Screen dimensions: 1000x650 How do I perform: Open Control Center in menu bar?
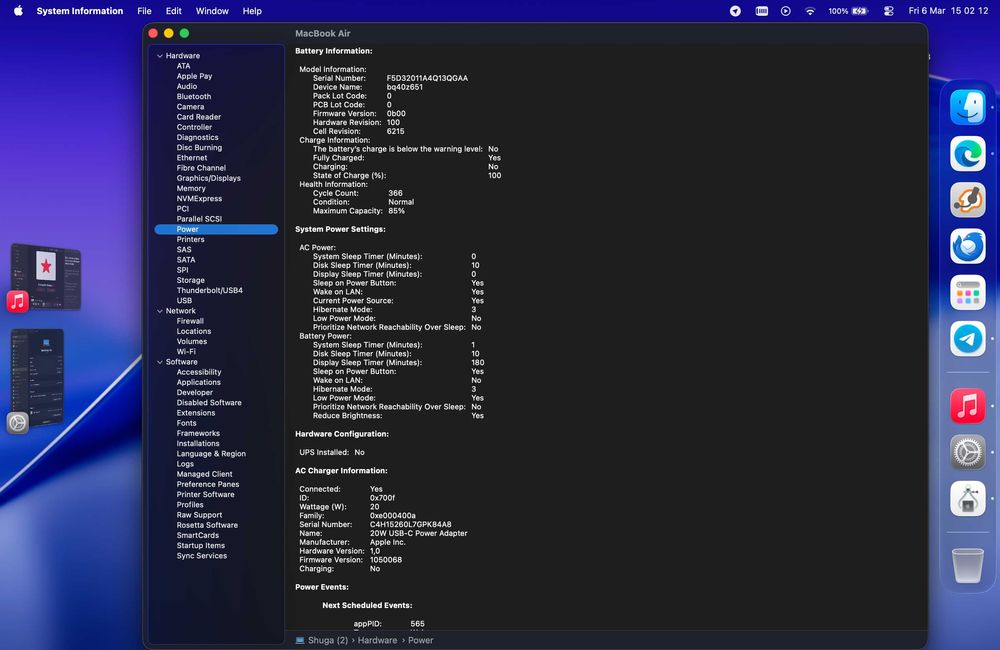[888, 11]
